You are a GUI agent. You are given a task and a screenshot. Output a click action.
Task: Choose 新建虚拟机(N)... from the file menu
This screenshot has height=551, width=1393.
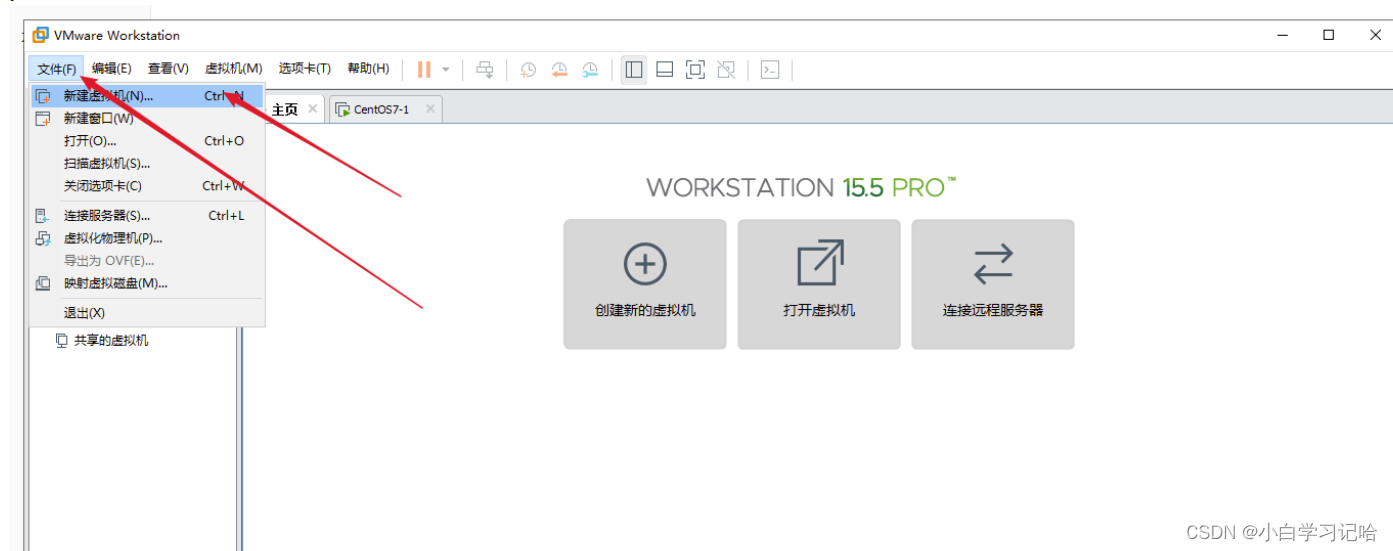[148, 96]
